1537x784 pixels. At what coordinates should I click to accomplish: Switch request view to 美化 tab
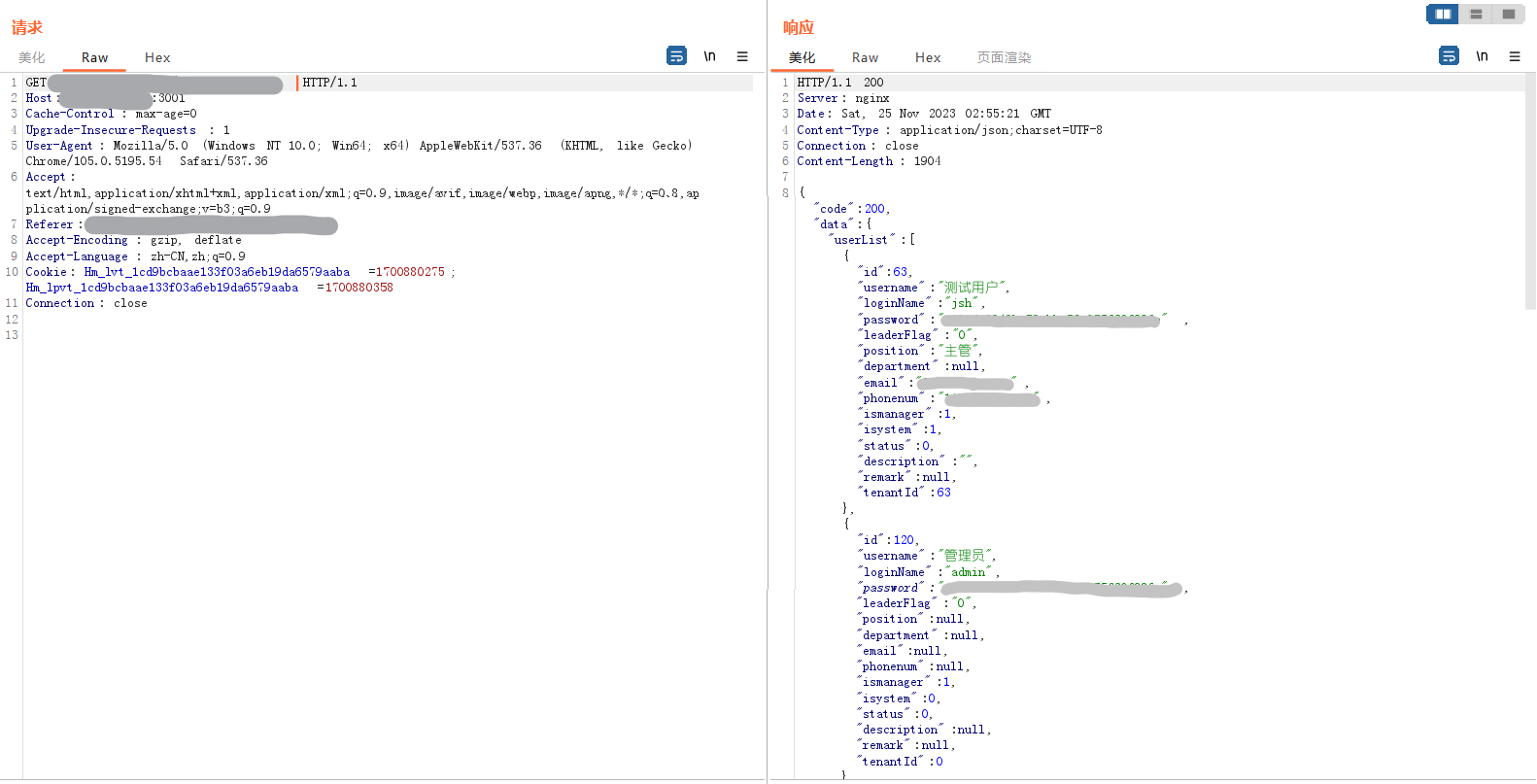pos(32,57)
